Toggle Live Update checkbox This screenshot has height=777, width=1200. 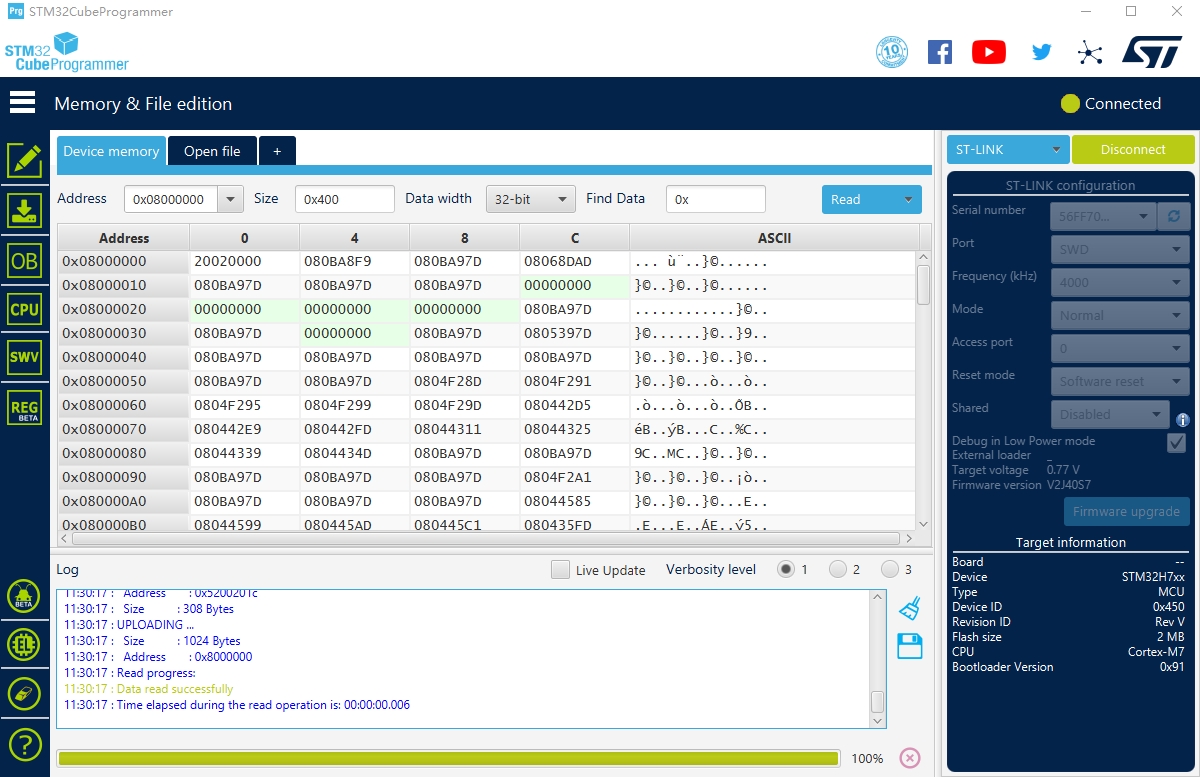pyautogui.click(x=561, y=570)
